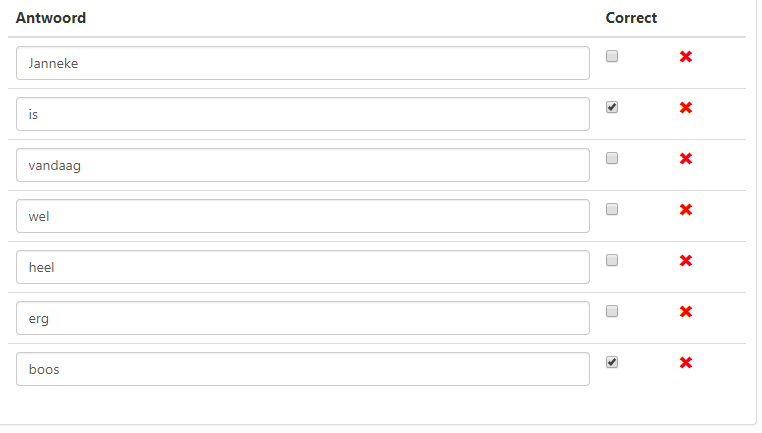Remove the 'is' answer with red X

click(686, 108)
